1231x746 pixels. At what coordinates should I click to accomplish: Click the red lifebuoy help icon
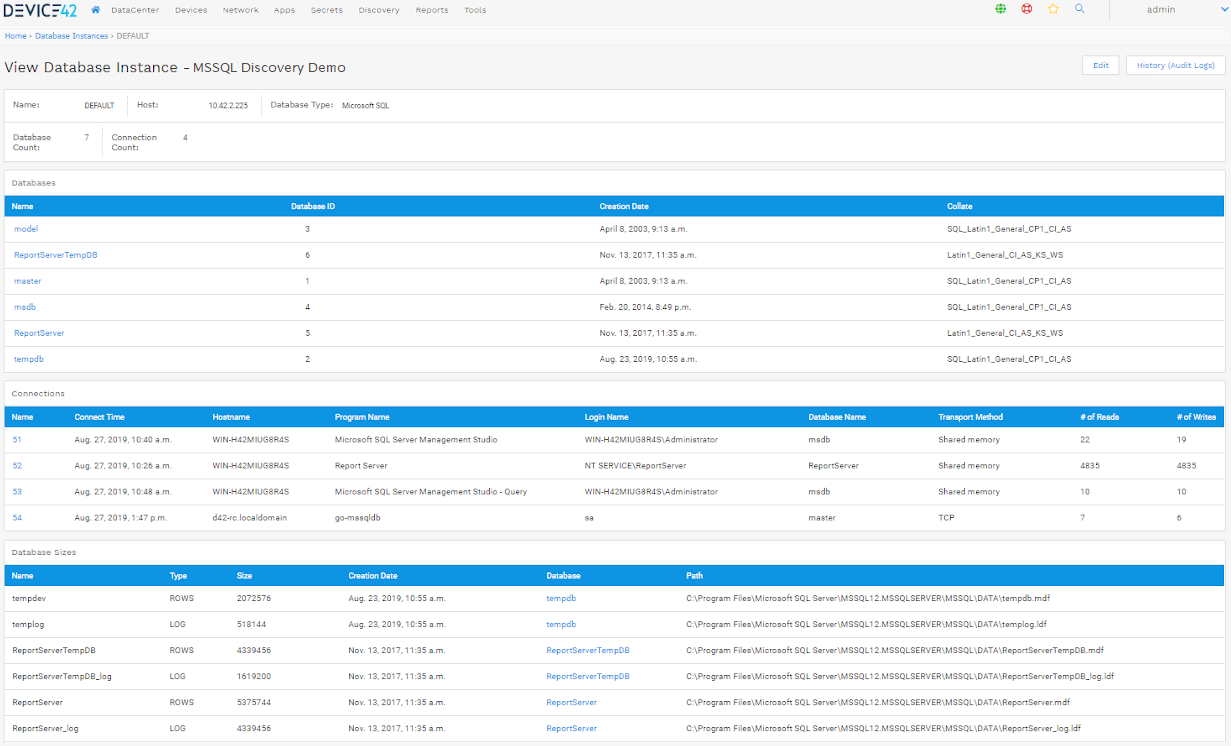[1027, 9]
